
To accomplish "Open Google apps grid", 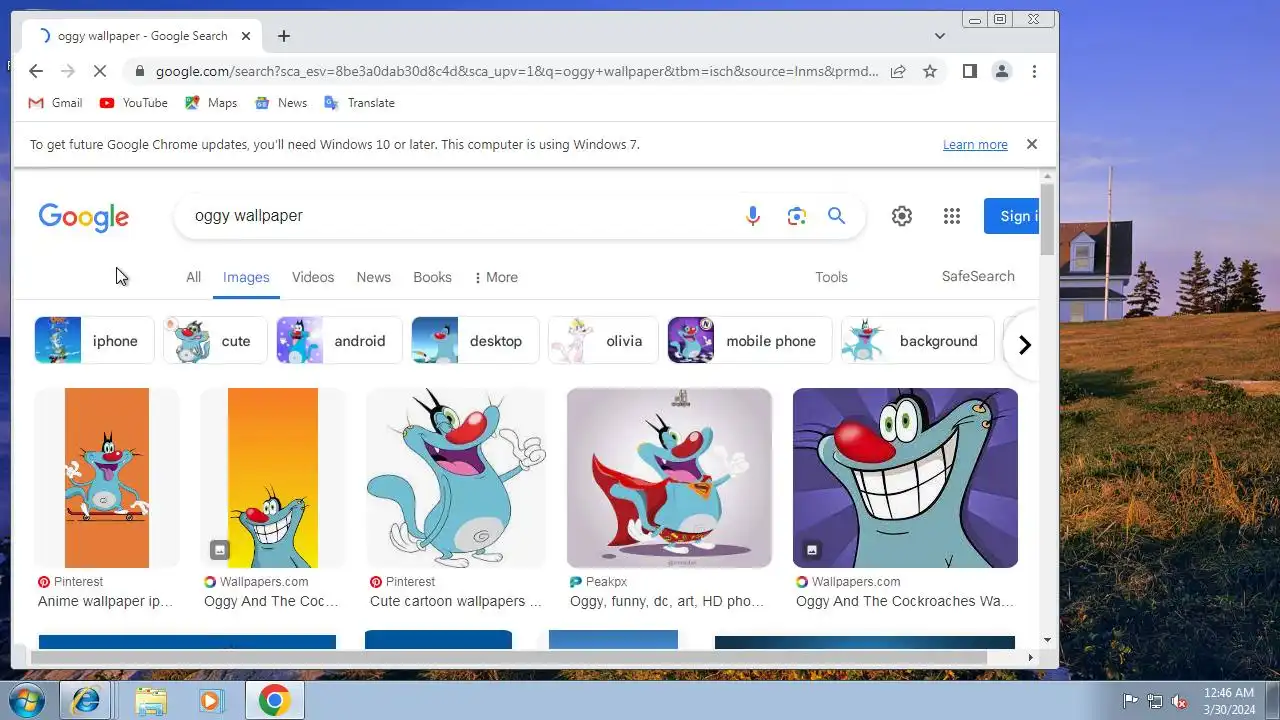I will coord(952,216).
